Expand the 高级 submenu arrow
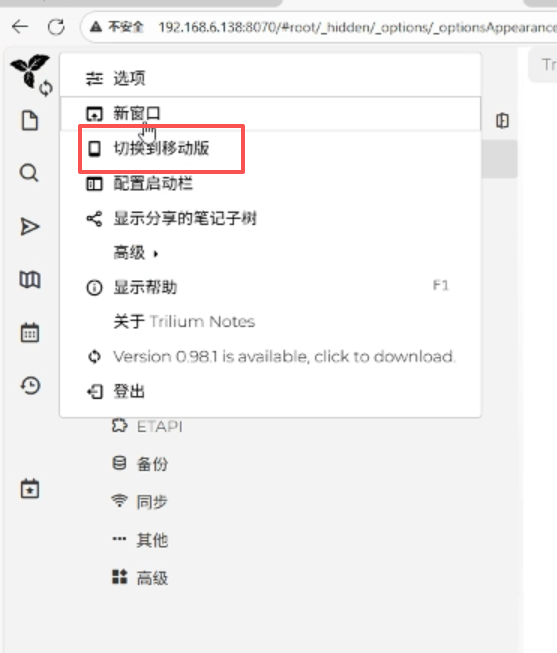This screenshot has width=557, height=653. (x=156, y=254)
